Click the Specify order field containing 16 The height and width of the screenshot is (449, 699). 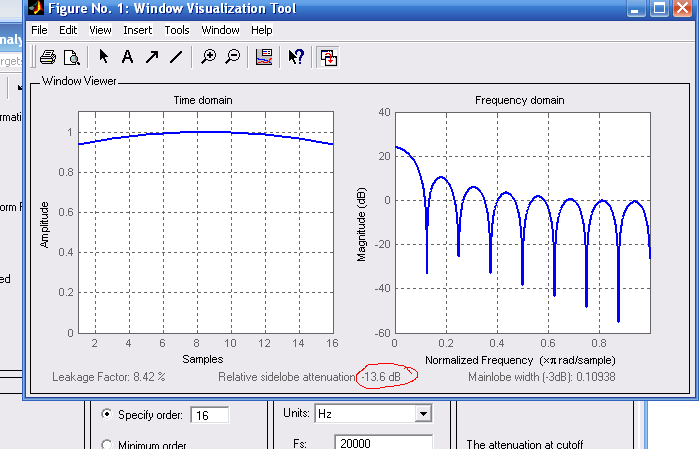(210, 415)
